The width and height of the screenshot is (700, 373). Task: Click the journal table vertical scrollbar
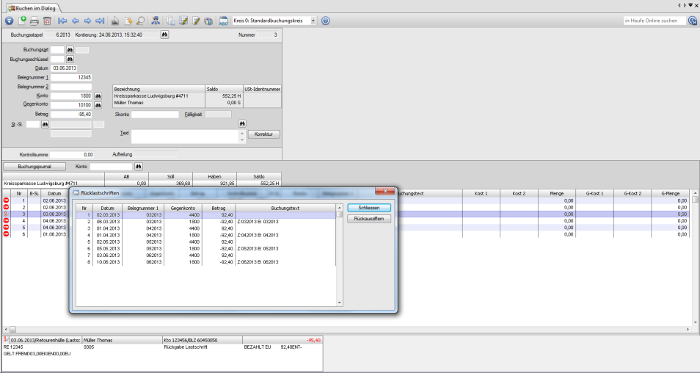click(x=695, y=257)
